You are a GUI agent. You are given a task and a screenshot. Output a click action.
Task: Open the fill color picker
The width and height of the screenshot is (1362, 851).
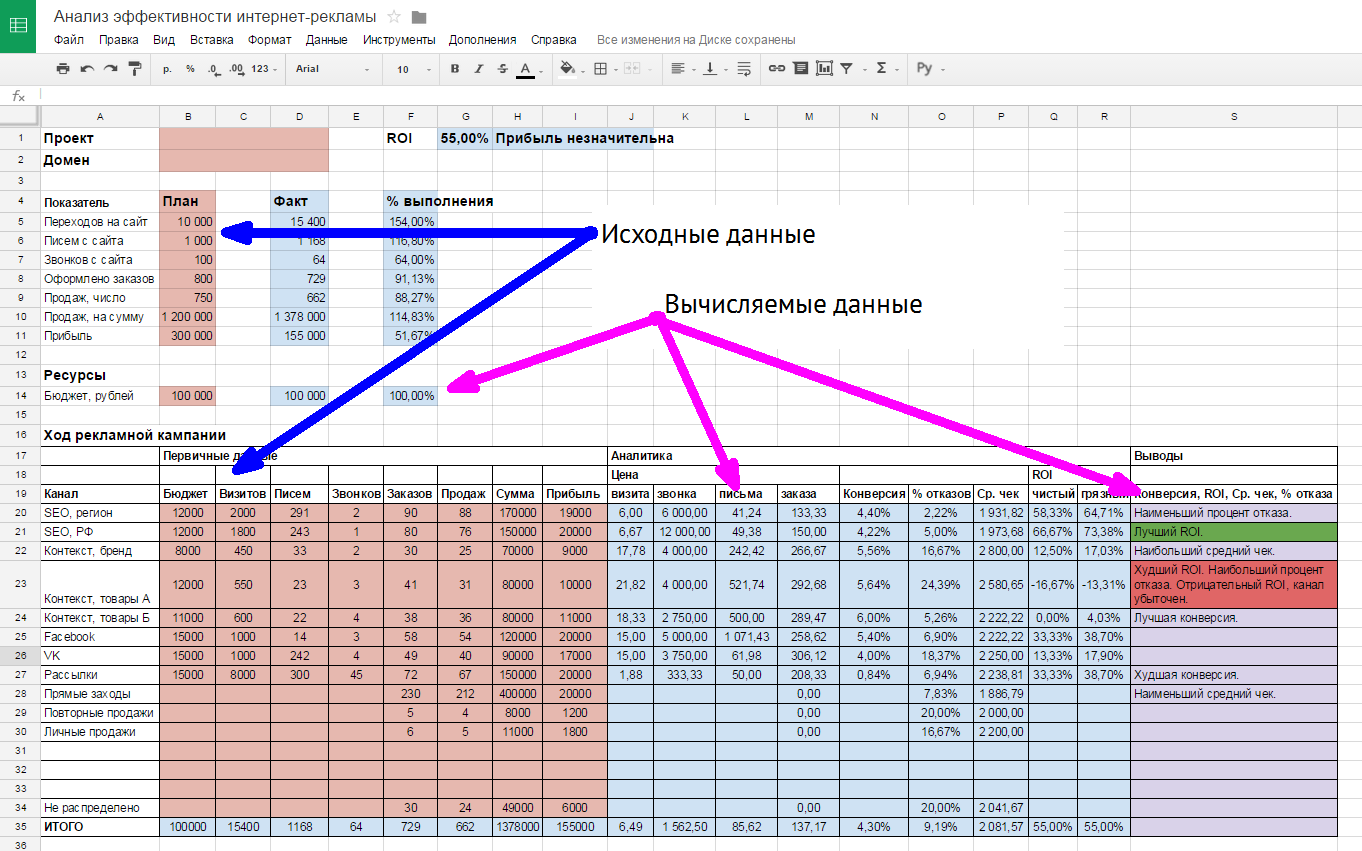[x=568, y=69]
